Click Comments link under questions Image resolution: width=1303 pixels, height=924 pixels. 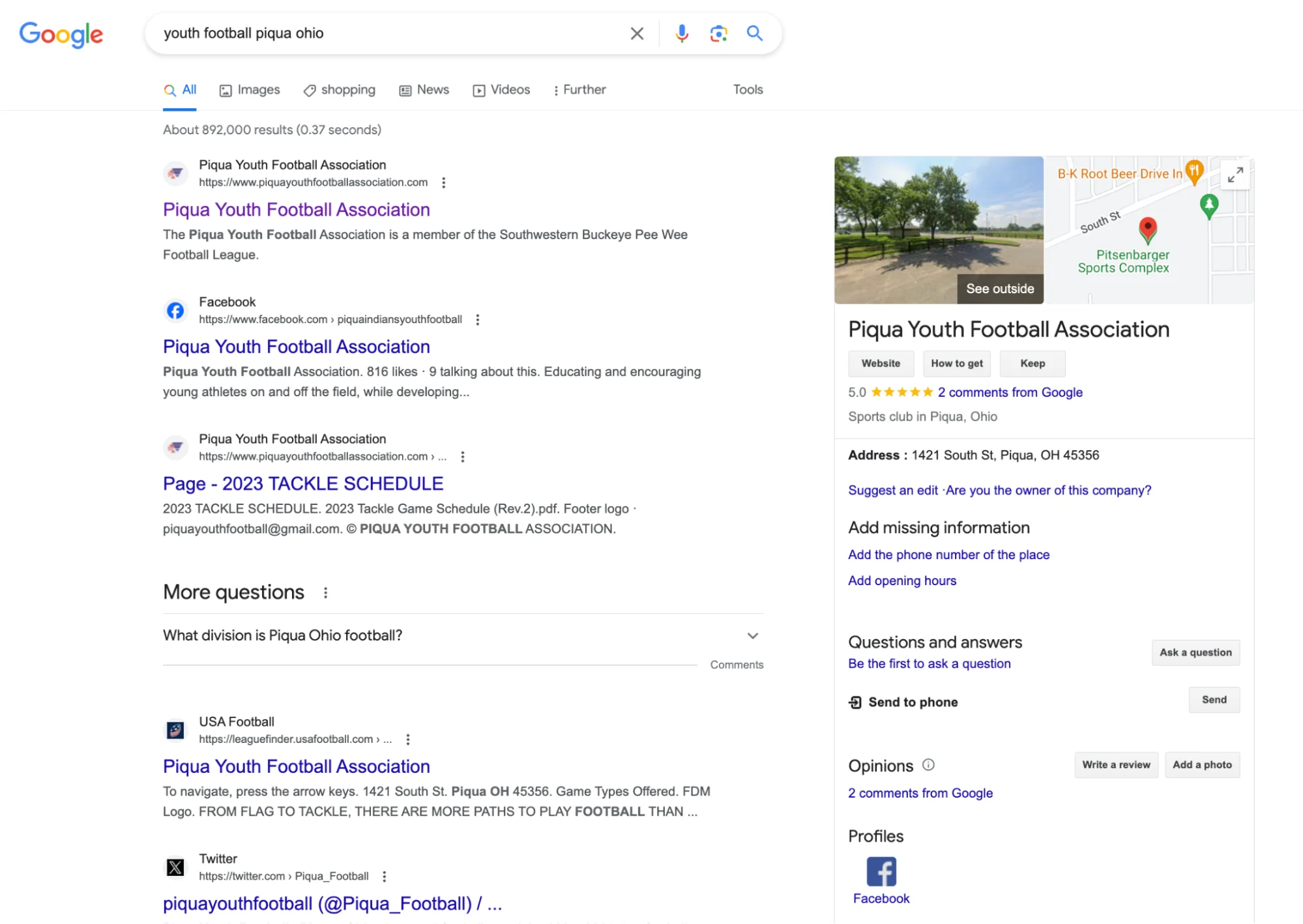pos(737,665)
